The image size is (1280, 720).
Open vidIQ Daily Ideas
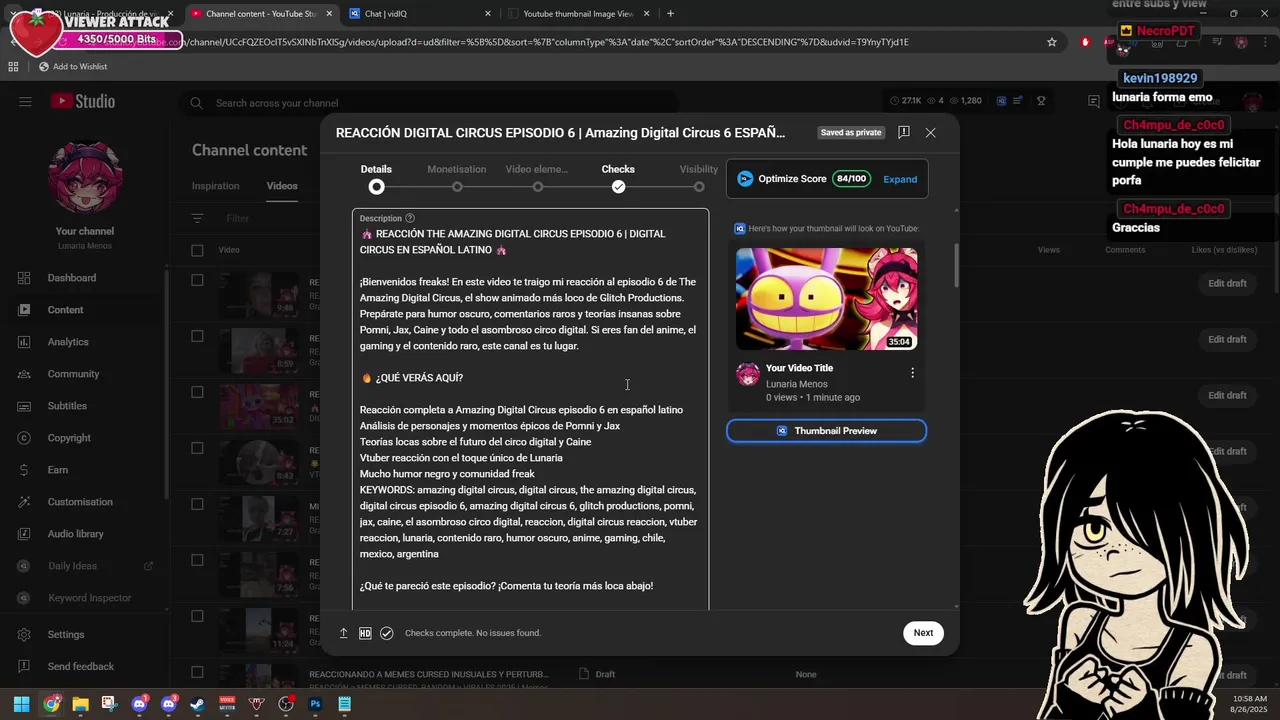(72, 566)
